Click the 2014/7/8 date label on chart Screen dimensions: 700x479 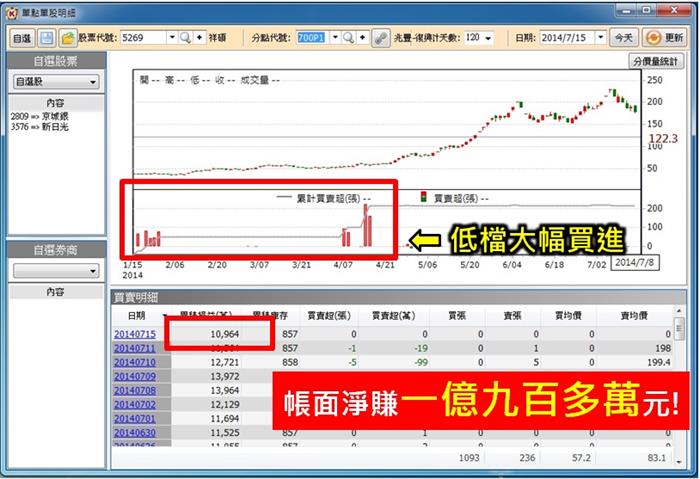tap(634, 262)
